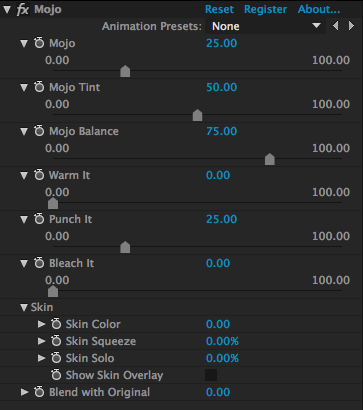Screen dimensions: 363x410
Task: Collapse the Skin group
Action: tap(24, 307)
